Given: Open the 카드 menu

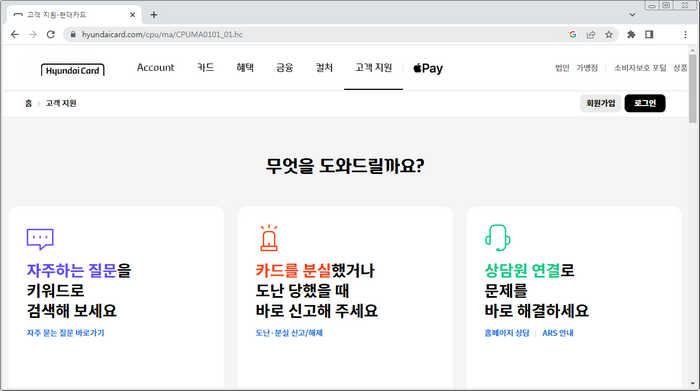Looking at the screenshot, I should pyautogui.click(x=205, y=67).
